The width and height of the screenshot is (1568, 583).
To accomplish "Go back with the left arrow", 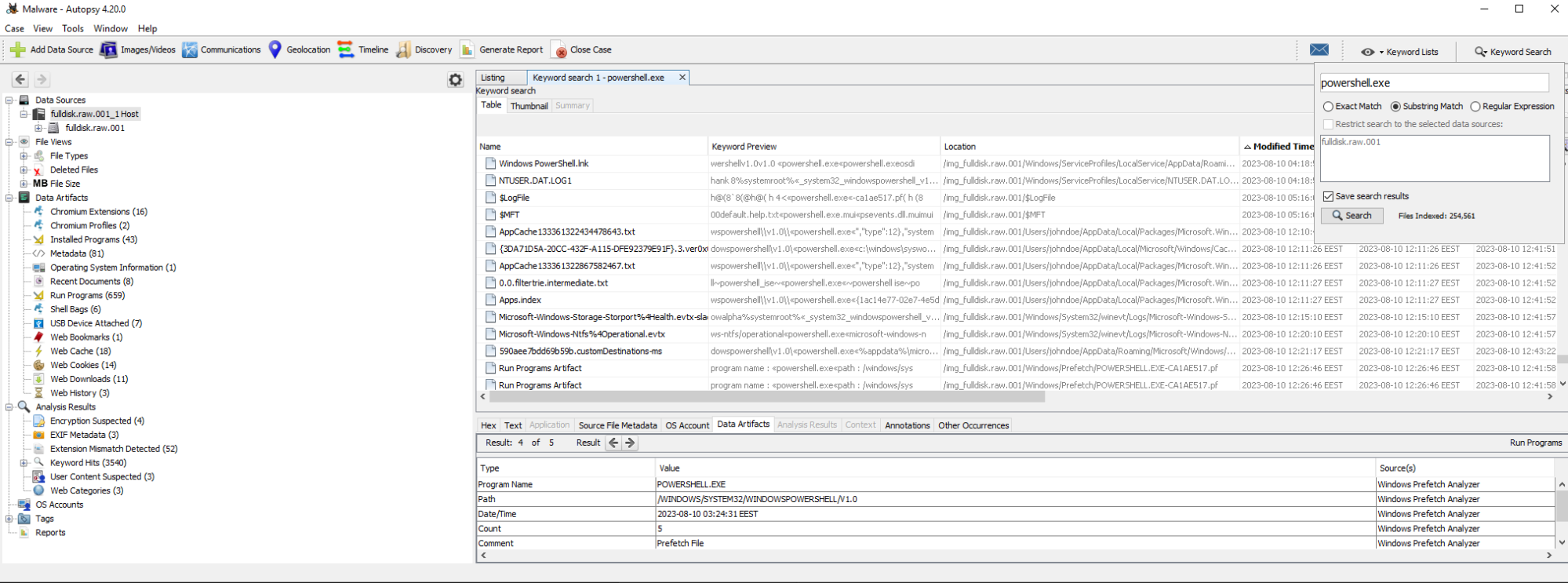I will tap(20, 79).
